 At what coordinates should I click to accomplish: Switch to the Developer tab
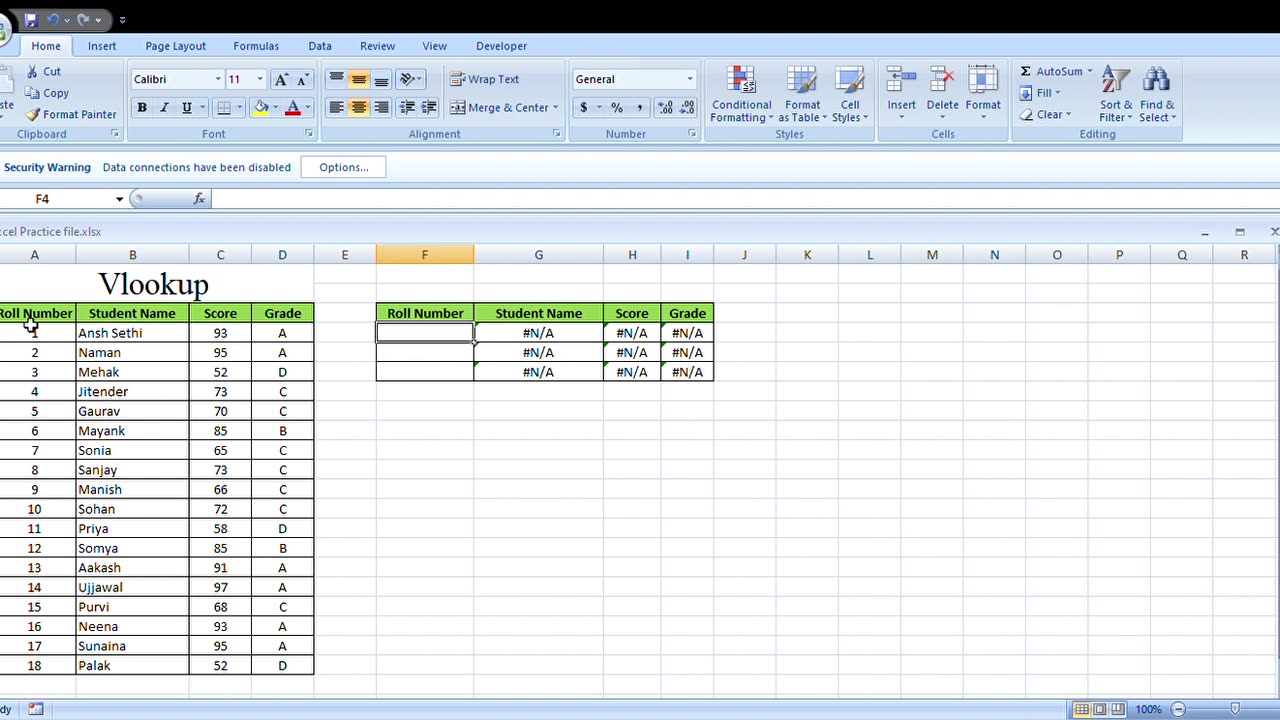(501, 46)
